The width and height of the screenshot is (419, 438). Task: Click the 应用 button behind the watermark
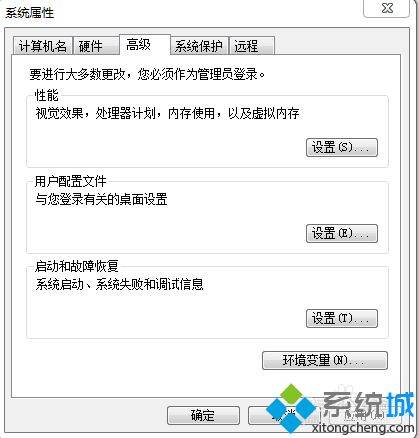[x=363, y=415]
